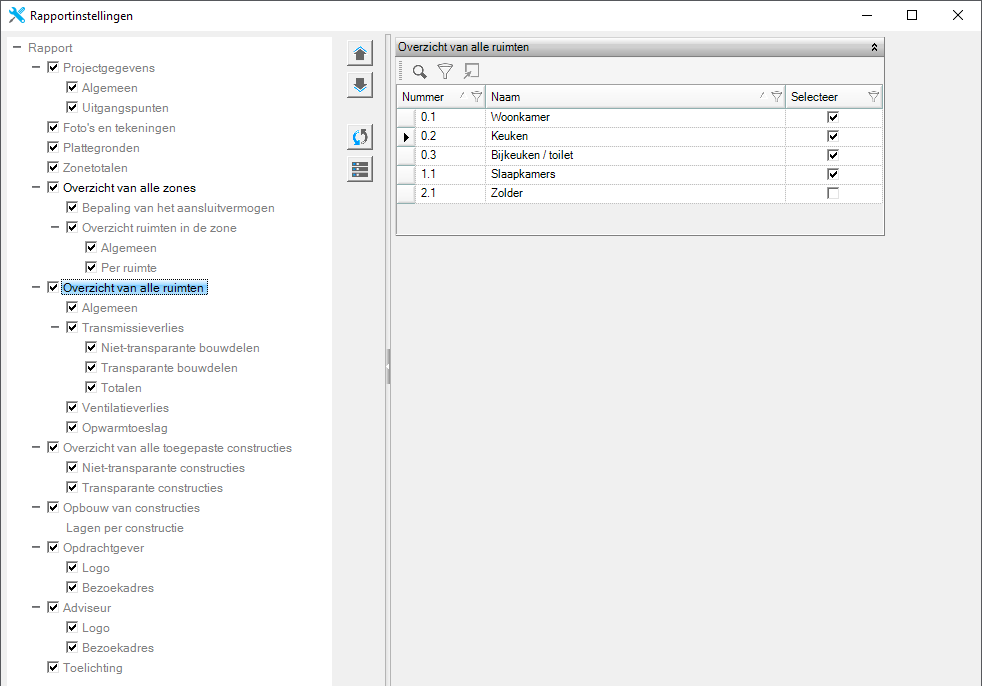Collapse the Transmissieverlies tree node
Screen dimensions: 1008x686
pyautogui.click(x=56, y=328)
